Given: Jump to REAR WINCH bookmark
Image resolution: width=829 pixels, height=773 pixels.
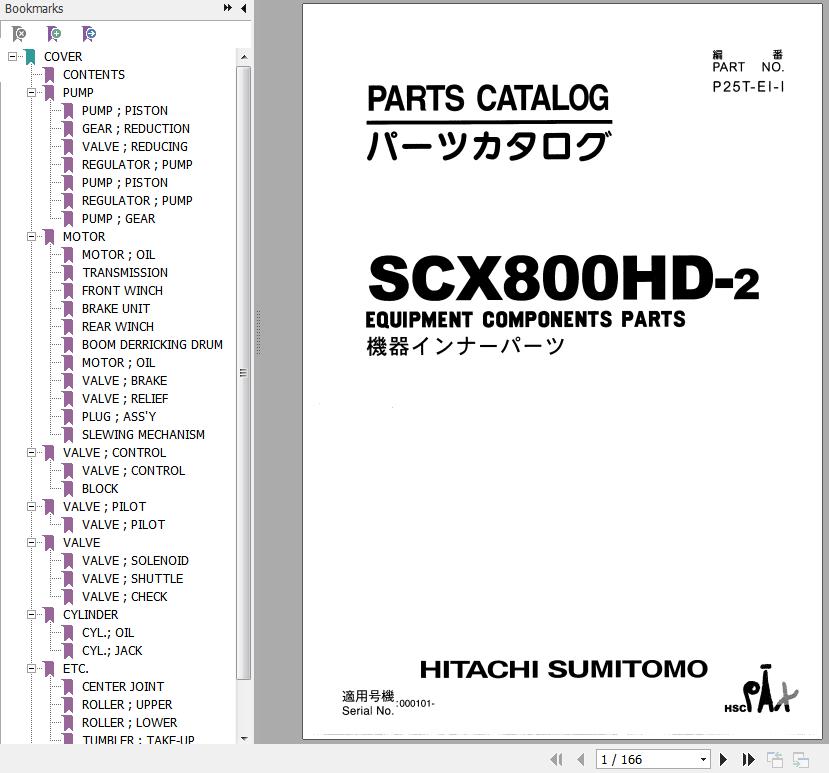Looking at the screenshot, I should pyautogui.click(x=117, y=326).
